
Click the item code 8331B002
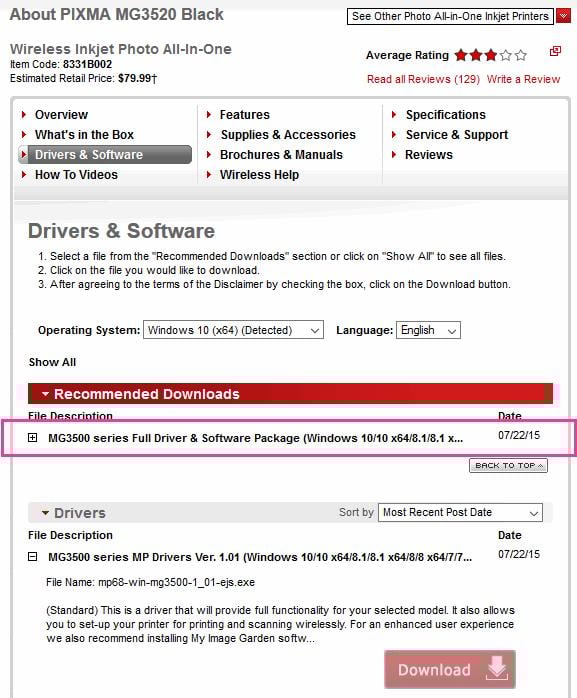(x=87, y=64)
